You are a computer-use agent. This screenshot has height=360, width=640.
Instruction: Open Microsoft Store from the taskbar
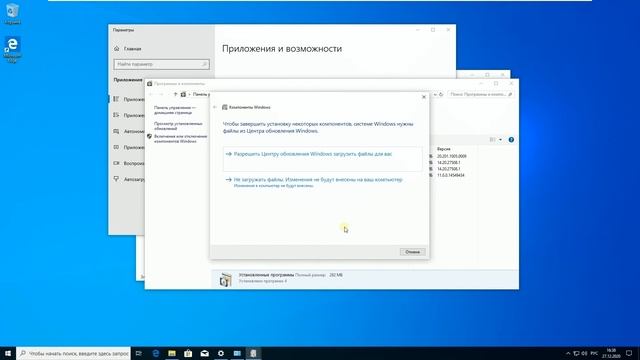pos(188,353)
